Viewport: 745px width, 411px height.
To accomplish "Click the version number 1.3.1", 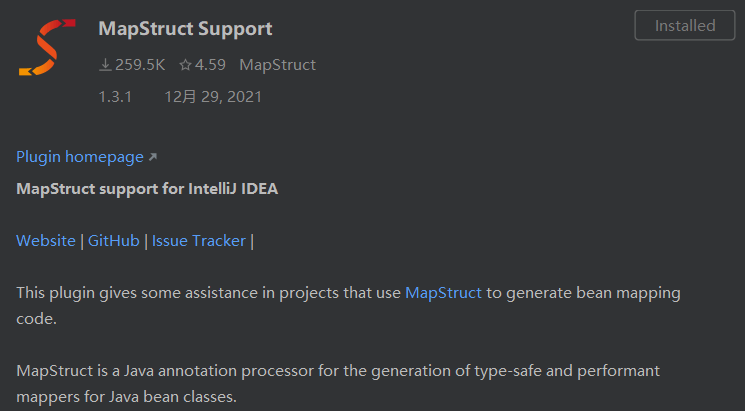I will coord(115,97).
